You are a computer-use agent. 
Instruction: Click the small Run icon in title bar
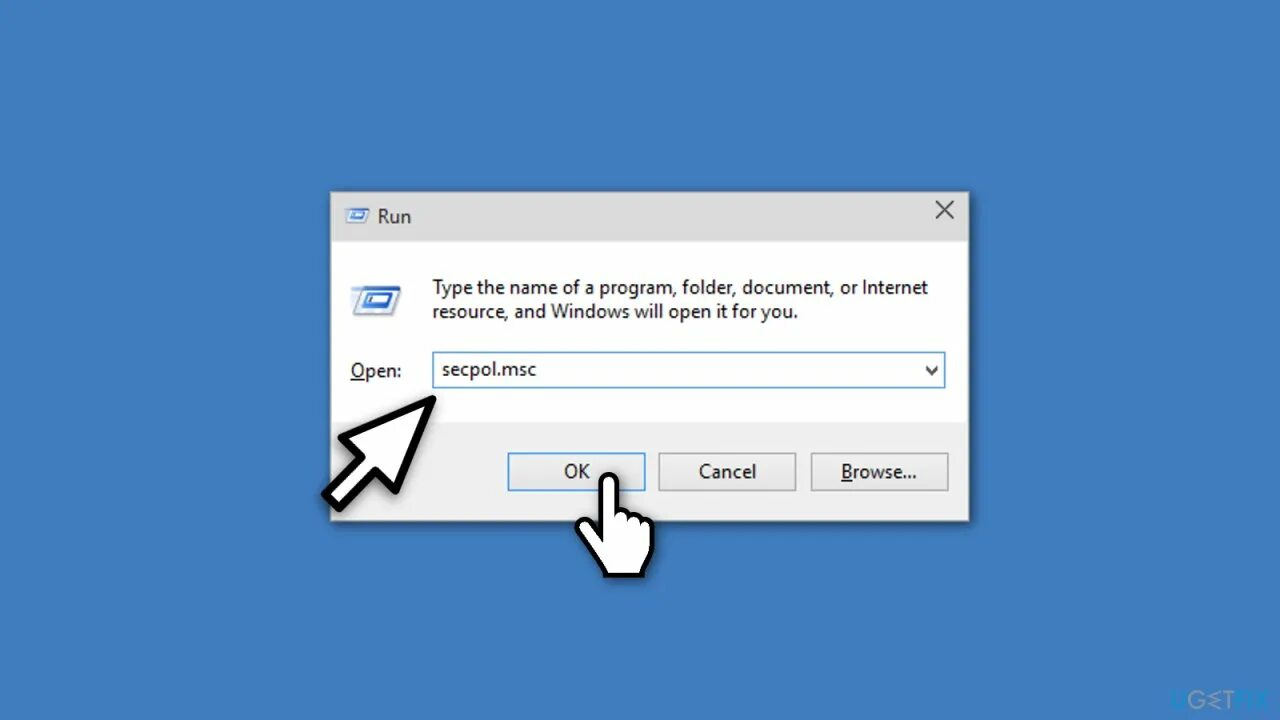click(x=356, y=215)
